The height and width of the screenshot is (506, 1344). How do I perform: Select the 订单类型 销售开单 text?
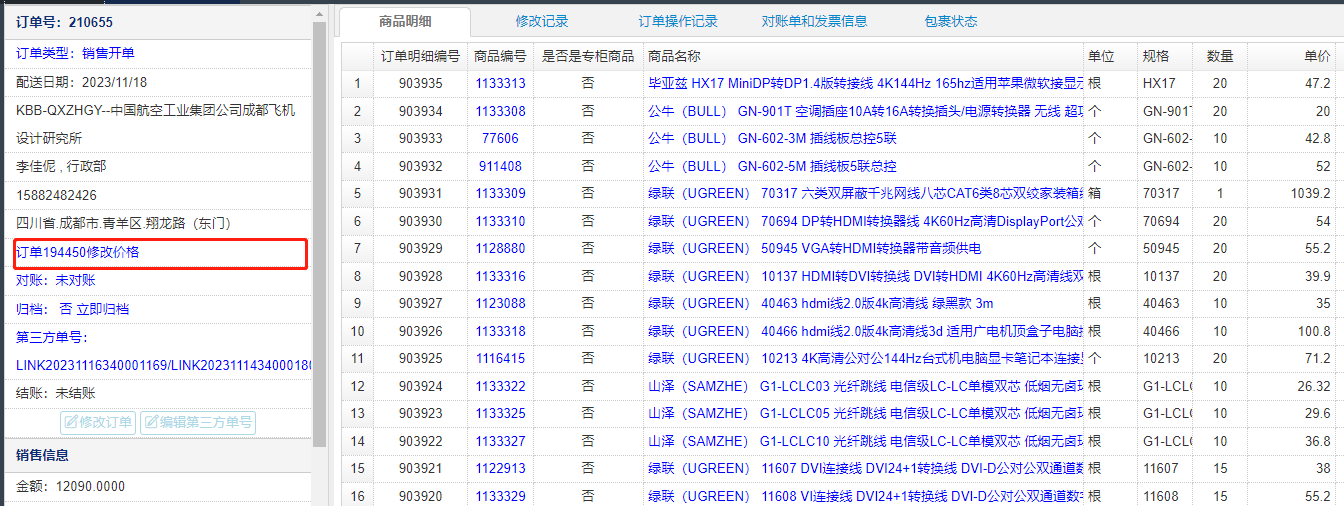(75, 53)
